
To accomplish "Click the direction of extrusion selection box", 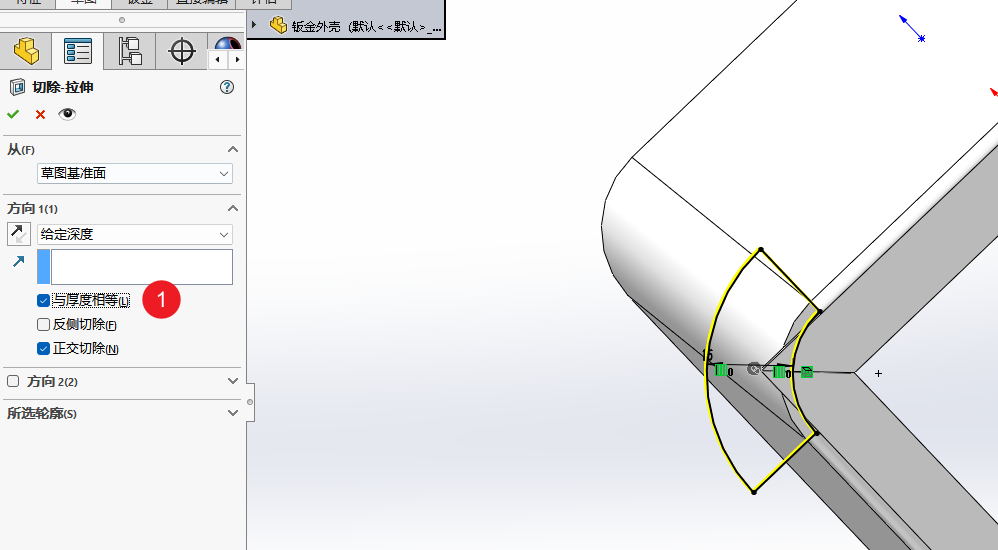I will [x=141, y=267].
